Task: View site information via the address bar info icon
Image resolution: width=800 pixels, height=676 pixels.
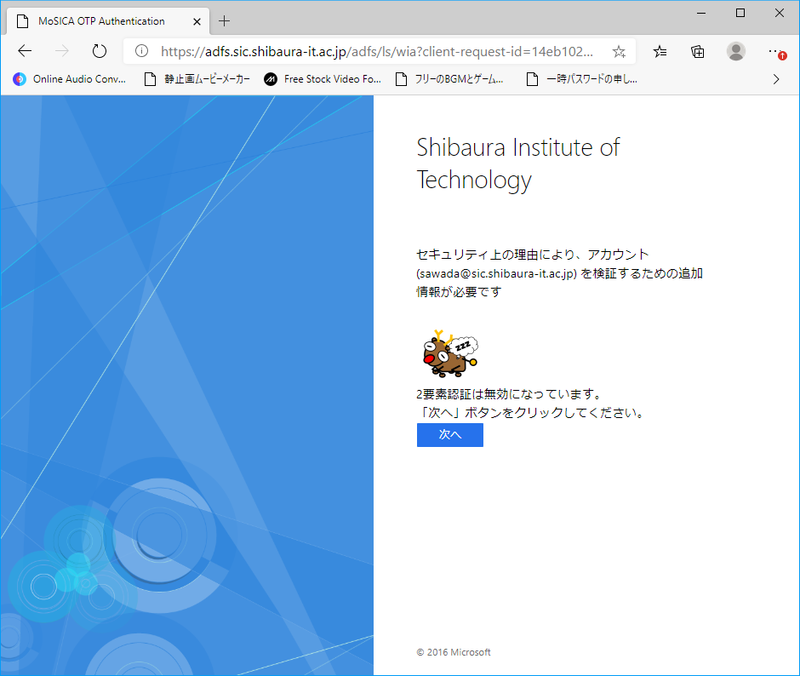Action: click(x=141, y=51)
